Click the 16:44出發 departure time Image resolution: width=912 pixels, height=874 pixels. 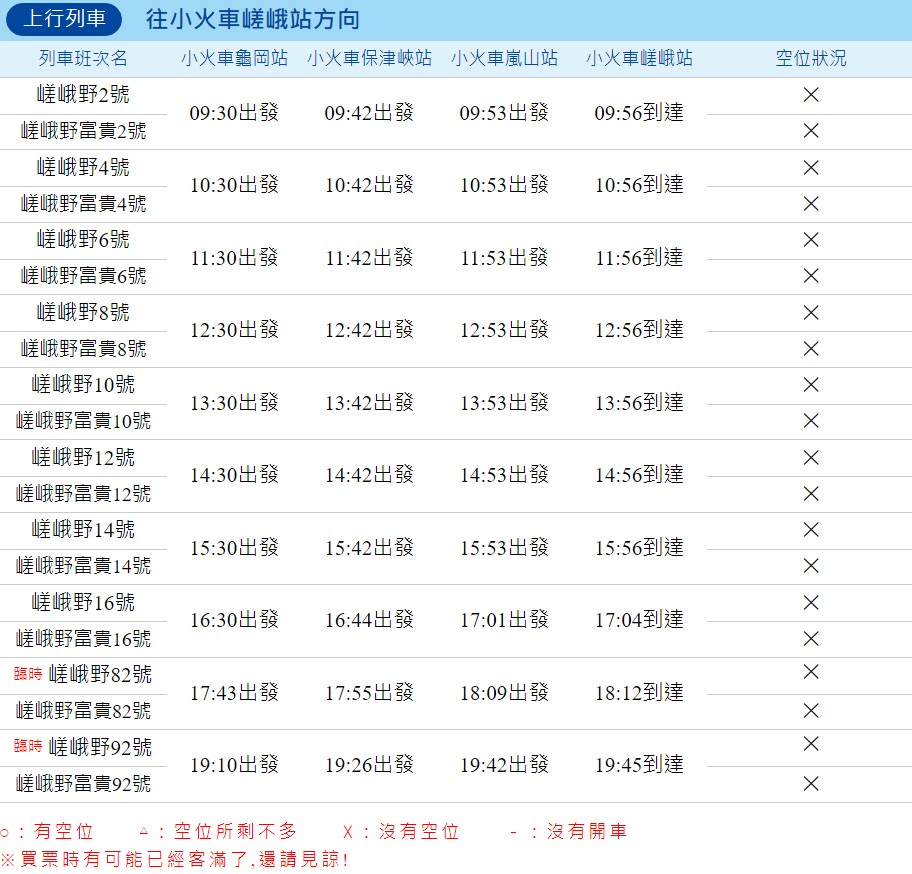pyautogui.click(x=369, y=620)
